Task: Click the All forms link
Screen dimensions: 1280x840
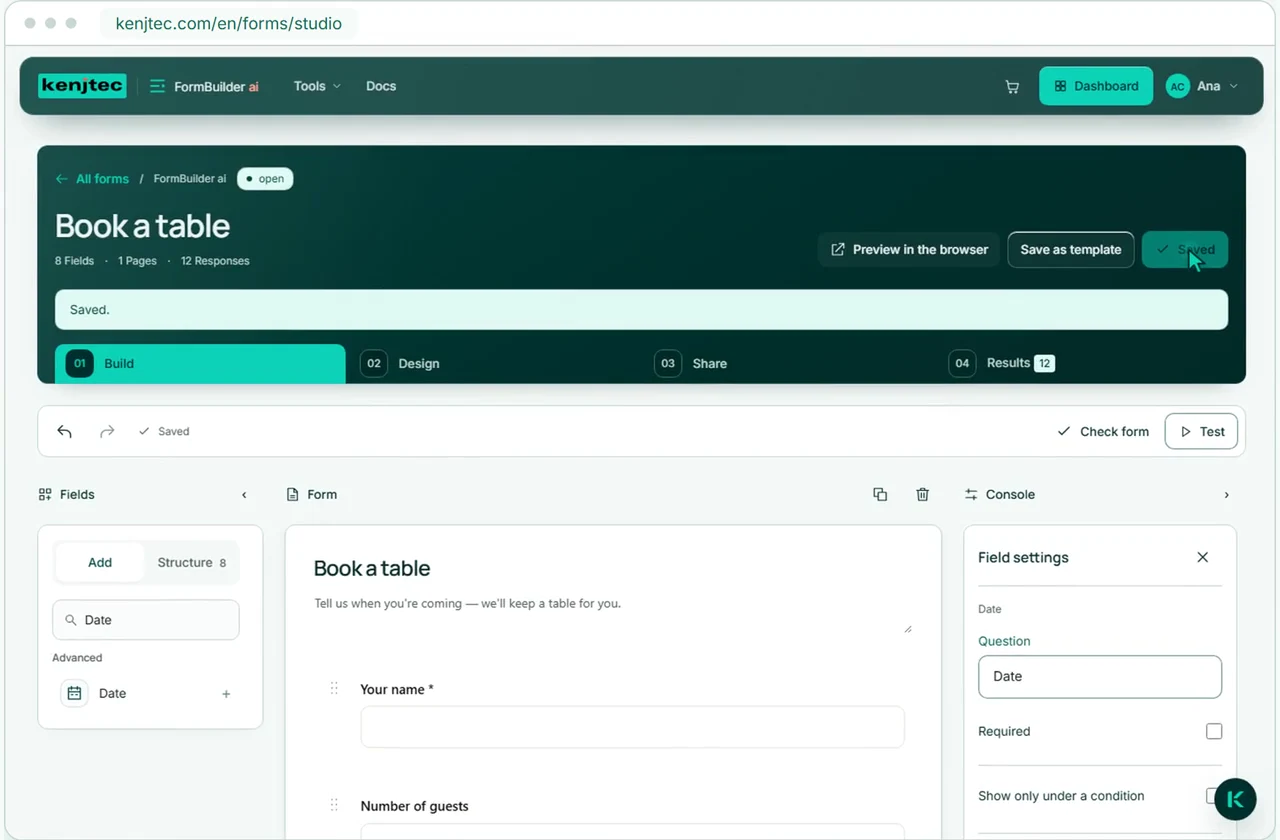Action: coord(102,179)
